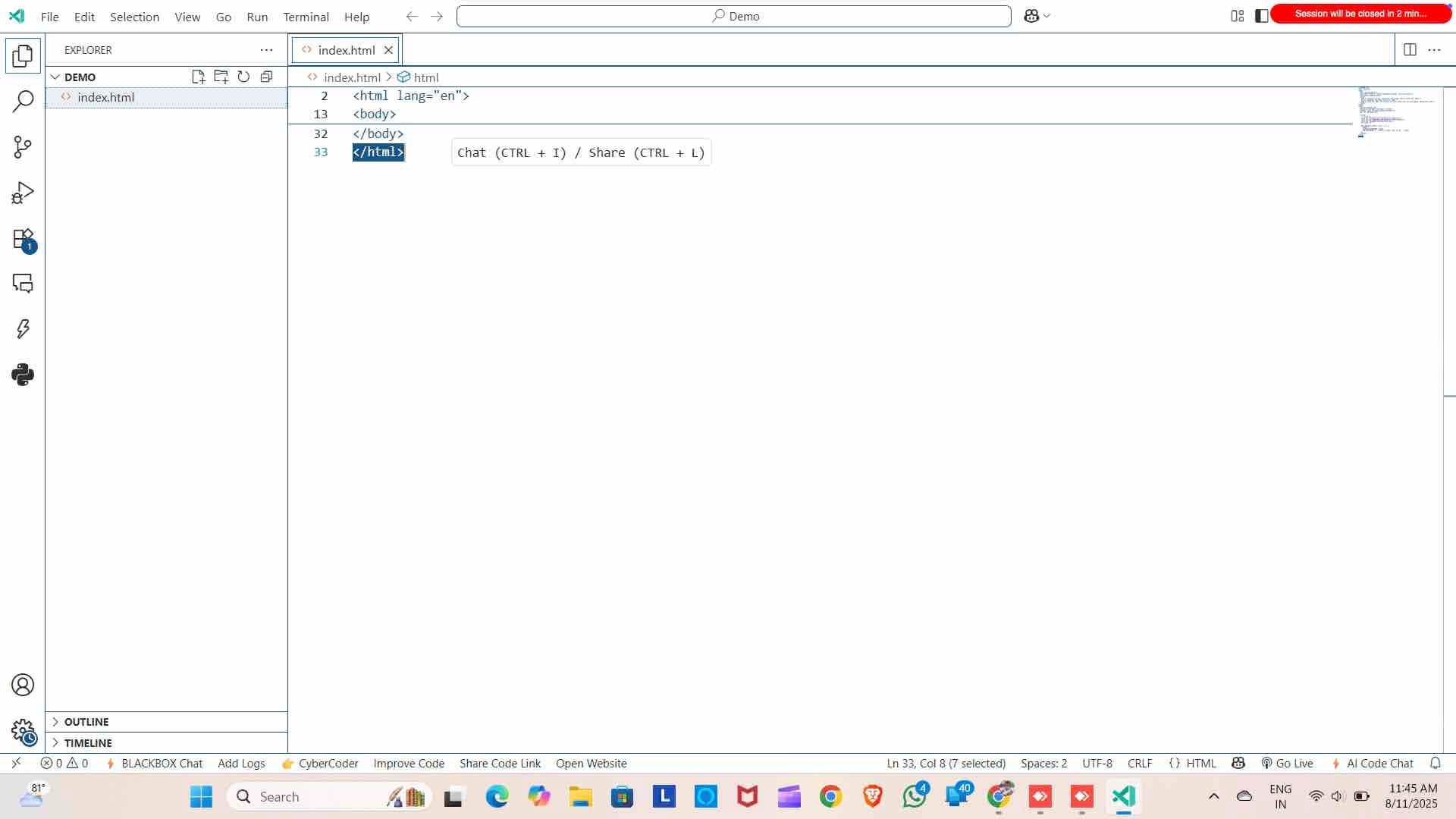1456x819 pixels.
Task: Collapse the DEMO folder section
Action: click(56, 76)
